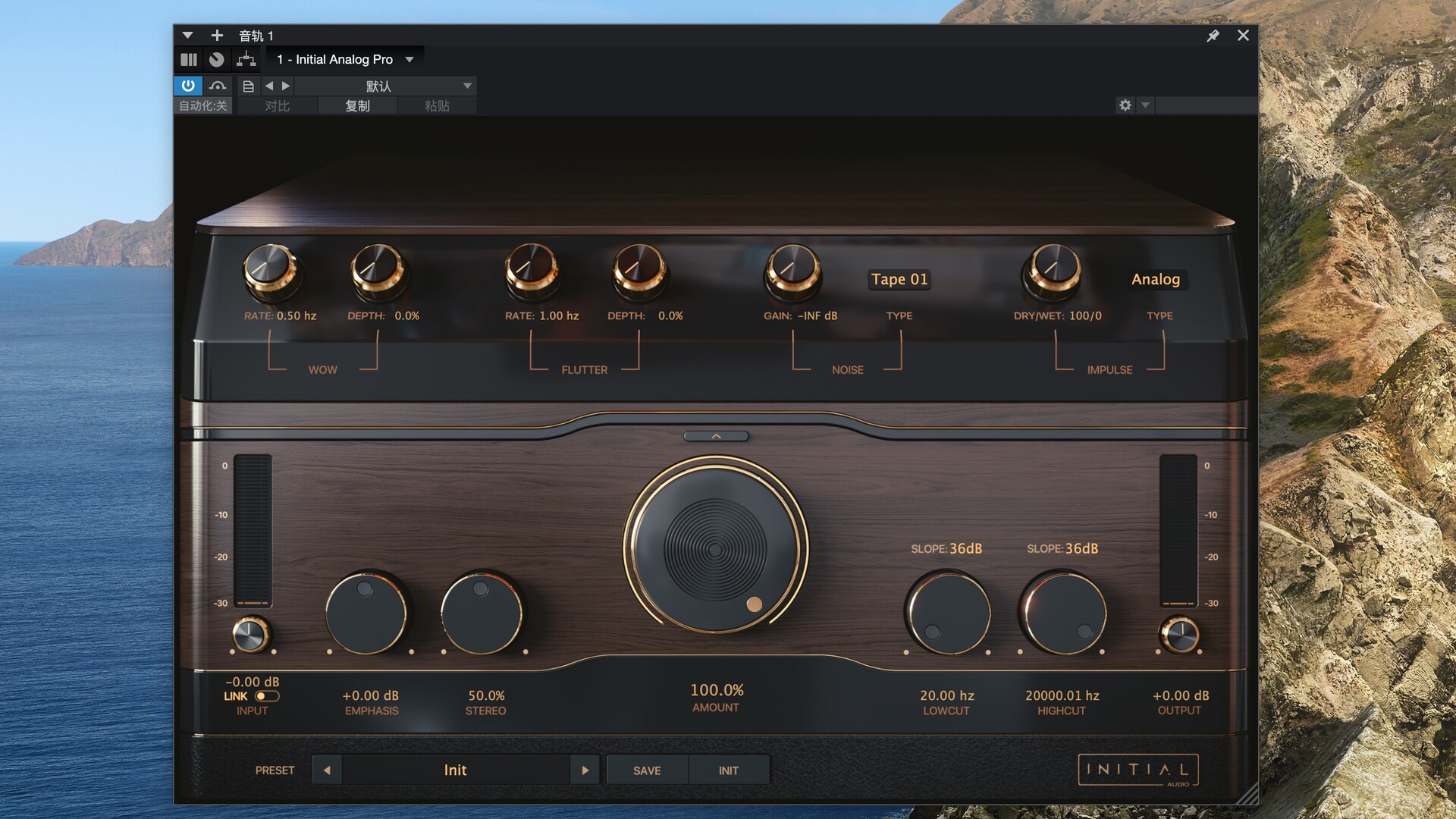Click the FLUTTER rate value 1.00 hz

click(x=559, y=315)
